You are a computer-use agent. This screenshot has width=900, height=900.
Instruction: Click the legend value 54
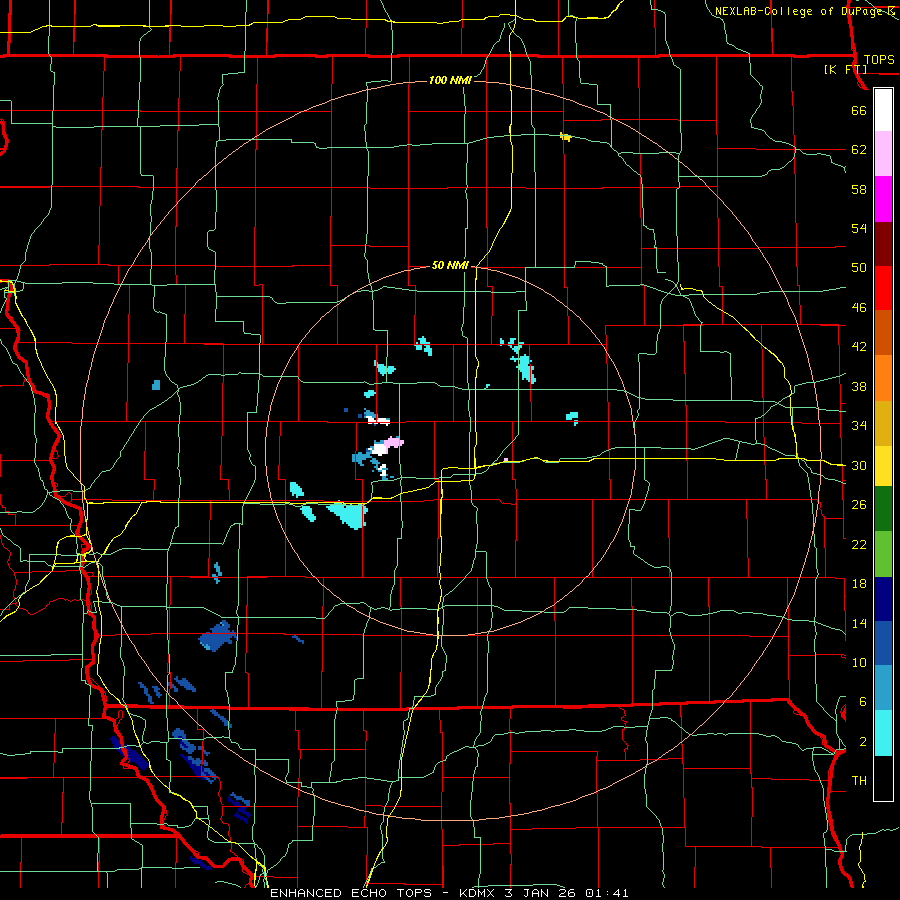[x=859, y=228]
